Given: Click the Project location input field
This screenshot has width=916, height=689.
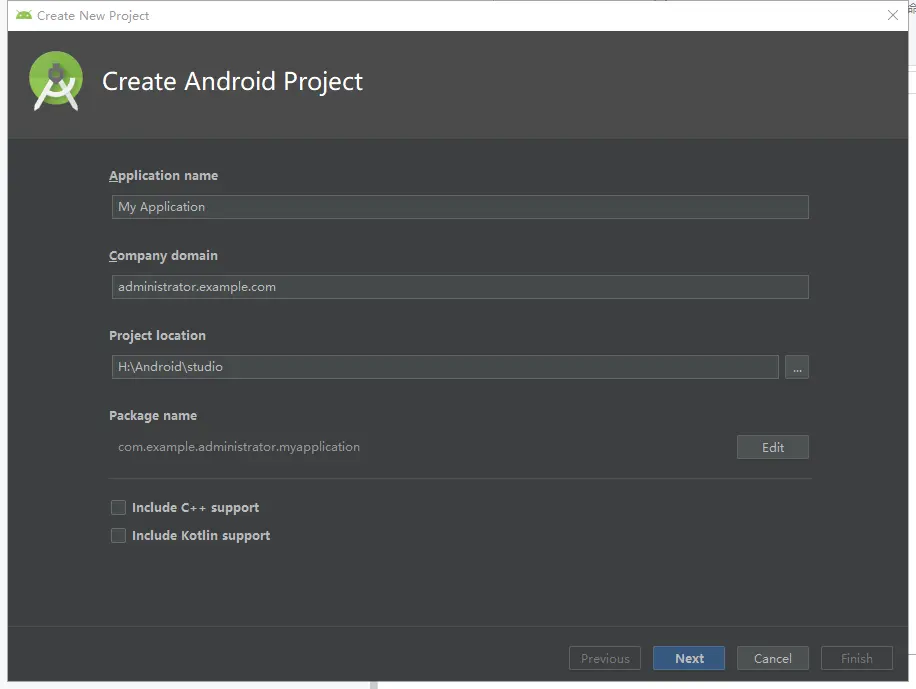Looking at the screenshot, I should 445,367.
